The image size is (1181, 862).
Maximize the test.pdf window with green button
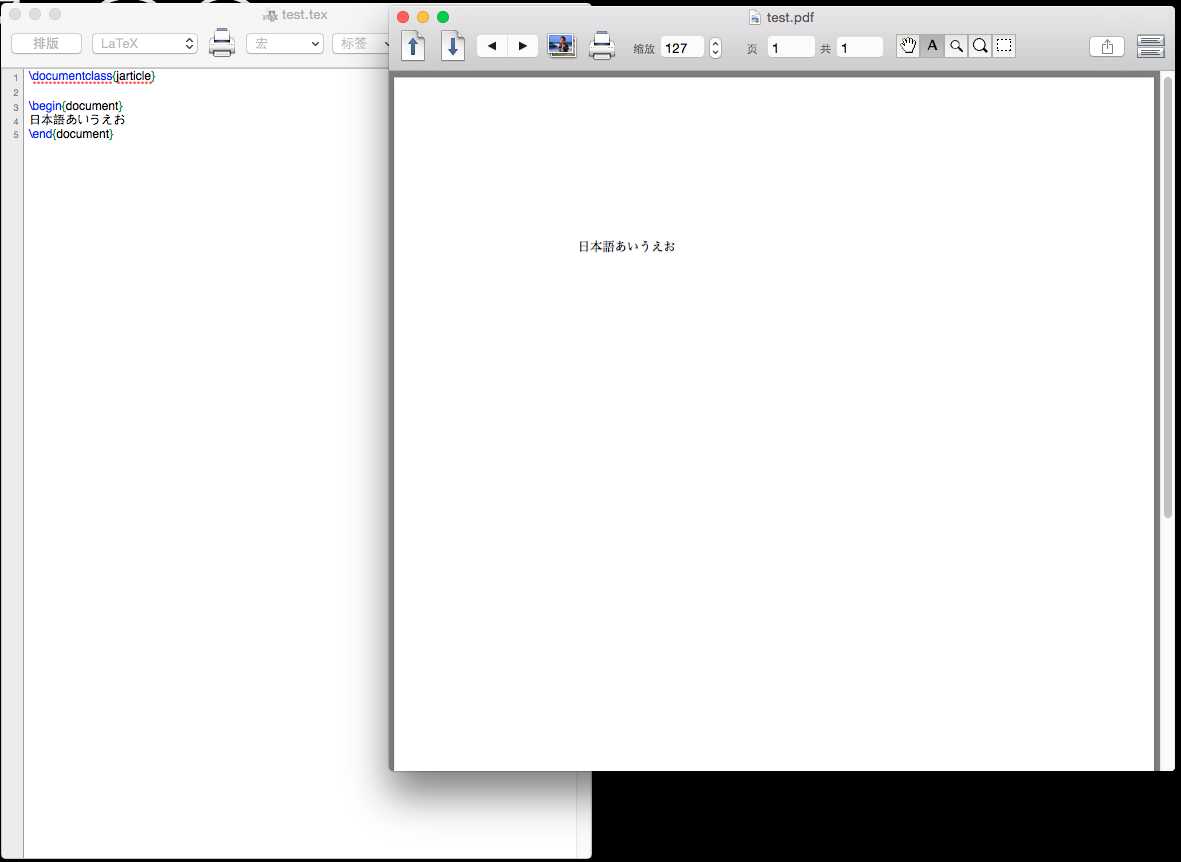[443, 17]
